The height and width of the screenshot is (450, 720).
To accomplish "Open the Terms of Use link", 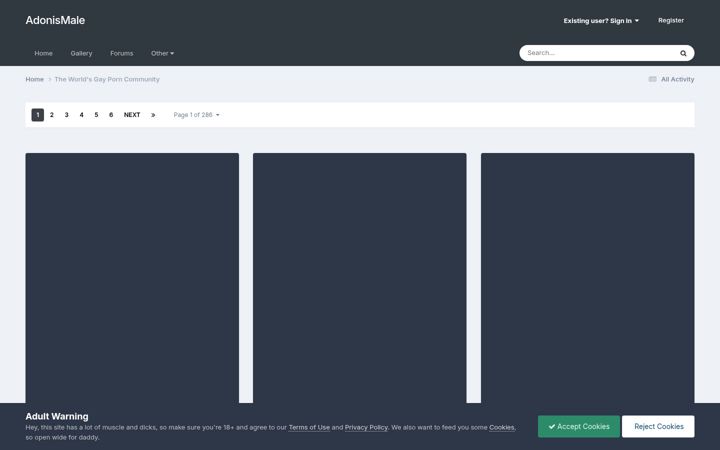I will click(309, 428).
